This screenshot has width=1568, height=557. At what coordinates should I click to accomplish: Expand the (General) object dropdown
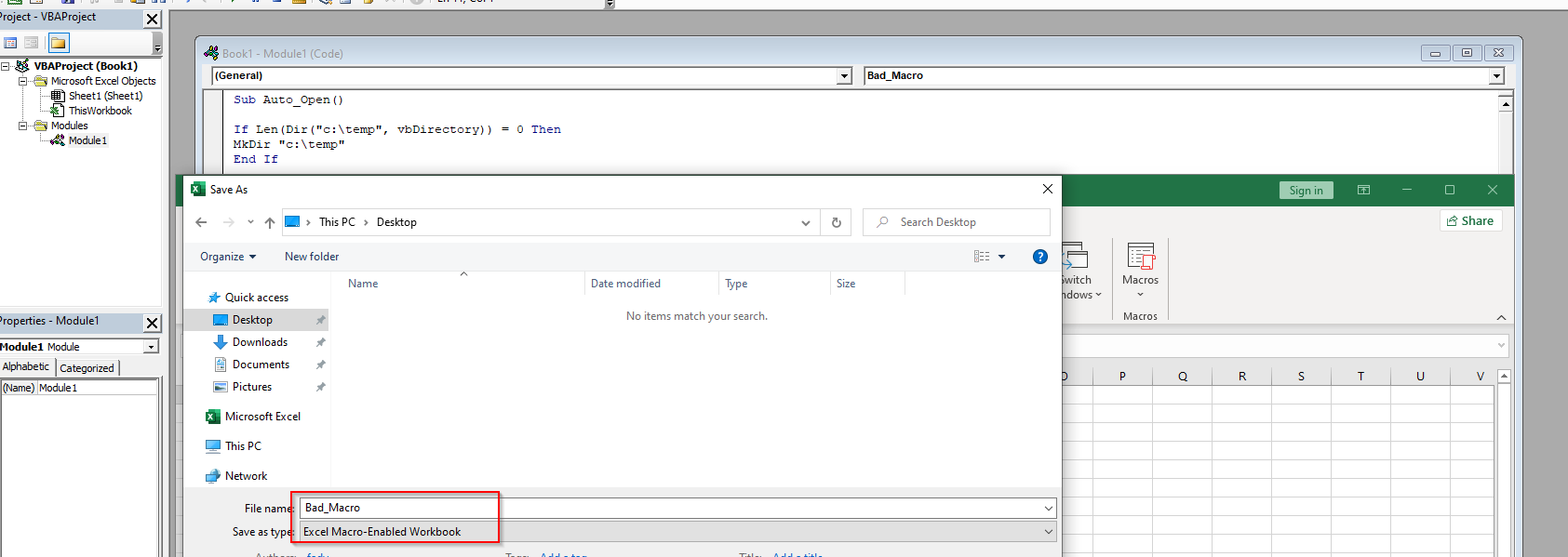pyautogui.click(x=844, y=76)
